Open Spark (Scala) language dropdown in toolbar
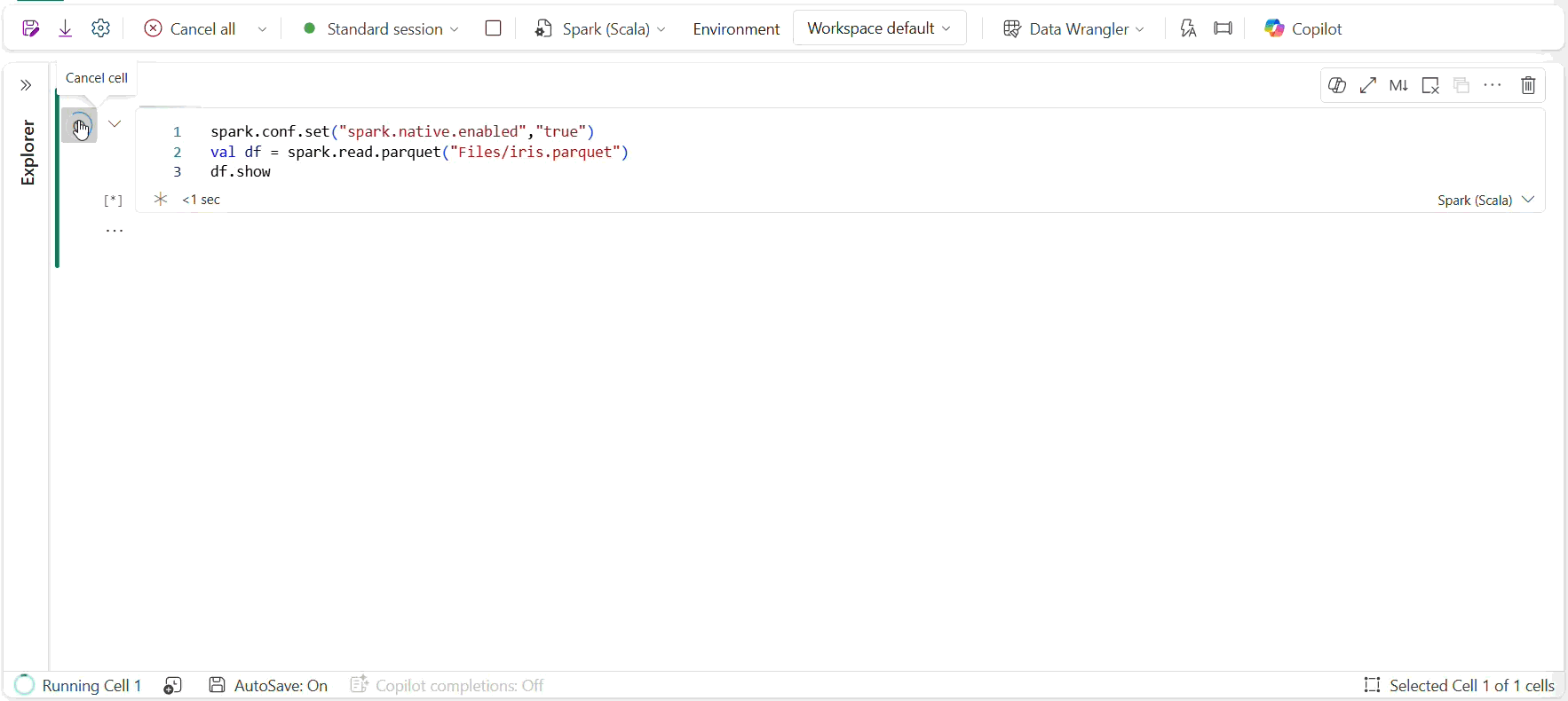This screenshot has height=701, width=1568. 600,28
